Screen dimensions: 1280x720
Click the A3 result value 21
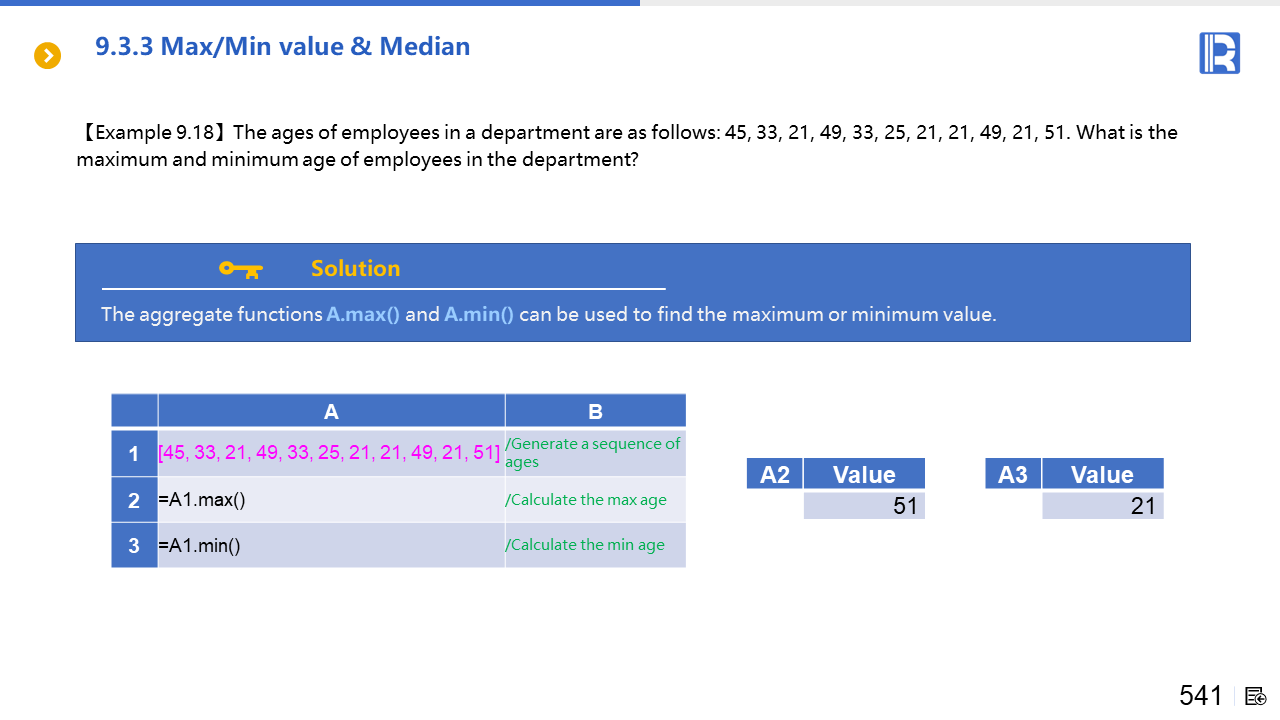tap(1103, 506)
